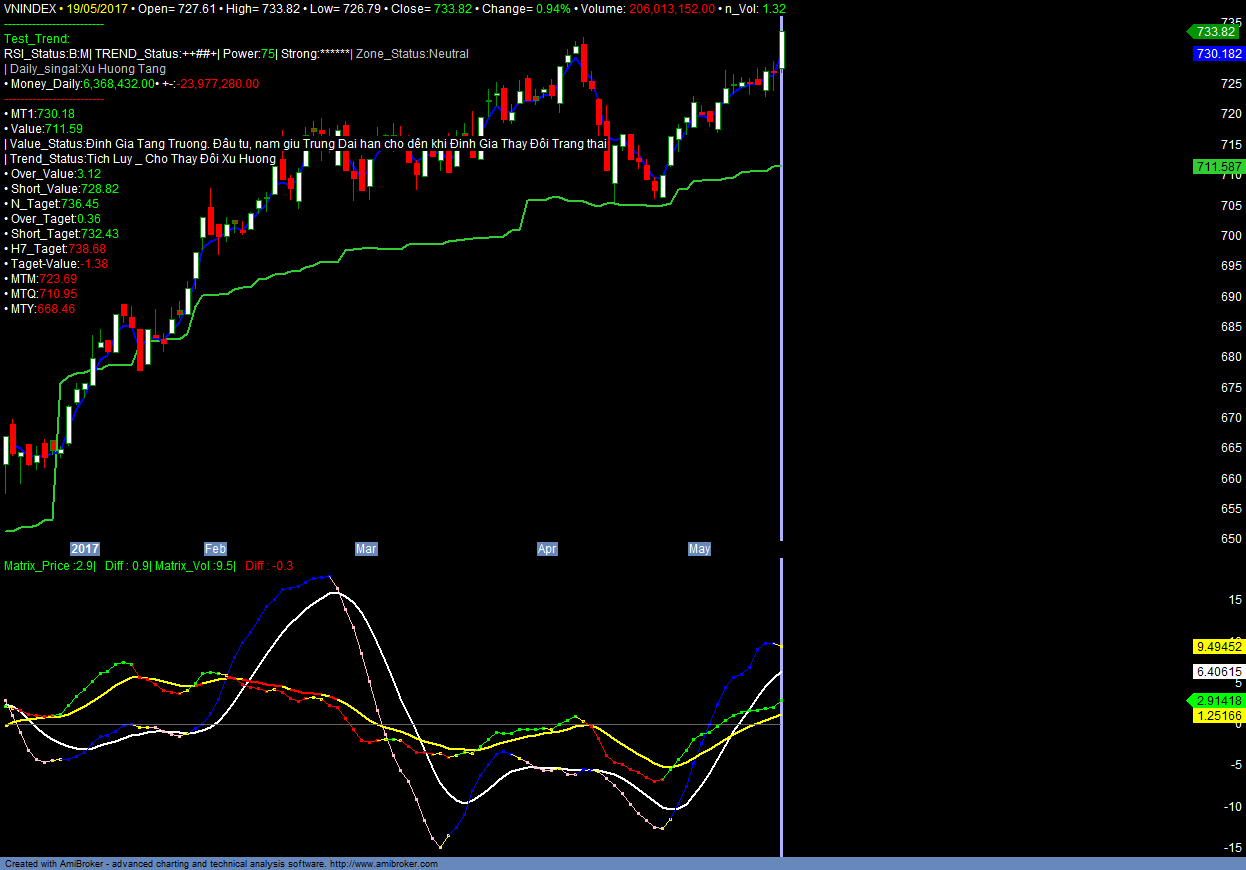This screenshot has width=1246, height=870.
Task: Click the yellow 1.25166 indicator tag
Action: click(x=1218, y=716)
